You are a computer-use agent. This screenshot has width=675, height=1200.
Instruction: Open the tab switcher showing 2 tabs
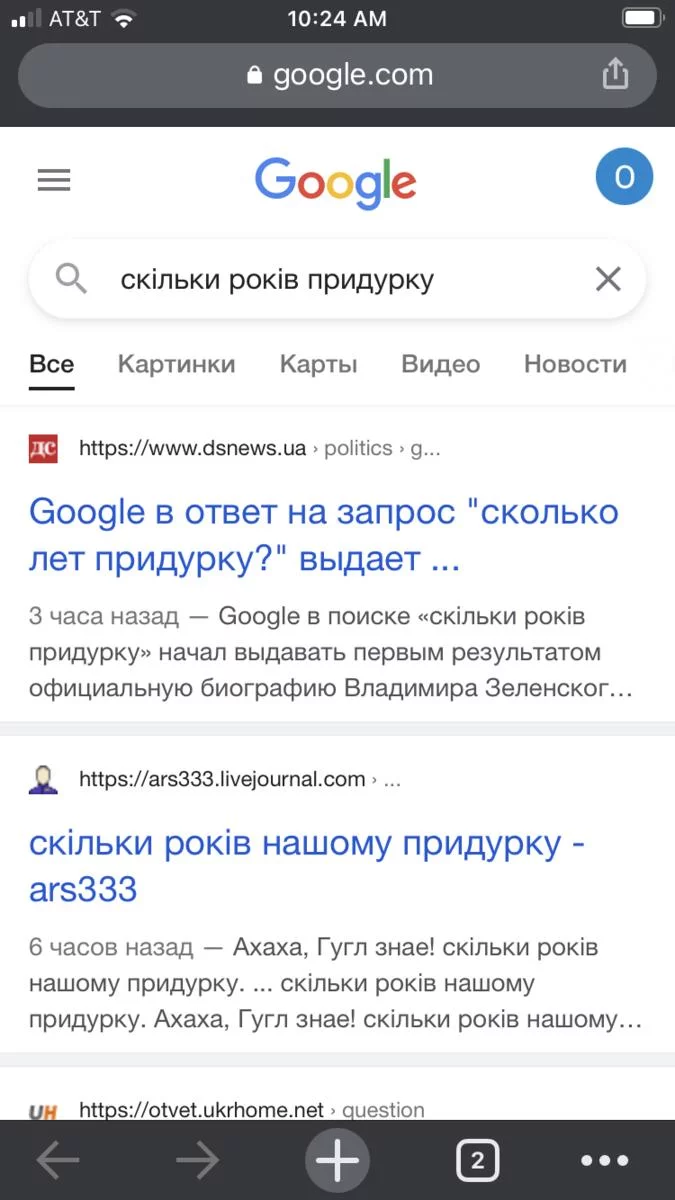(477, 1161)
